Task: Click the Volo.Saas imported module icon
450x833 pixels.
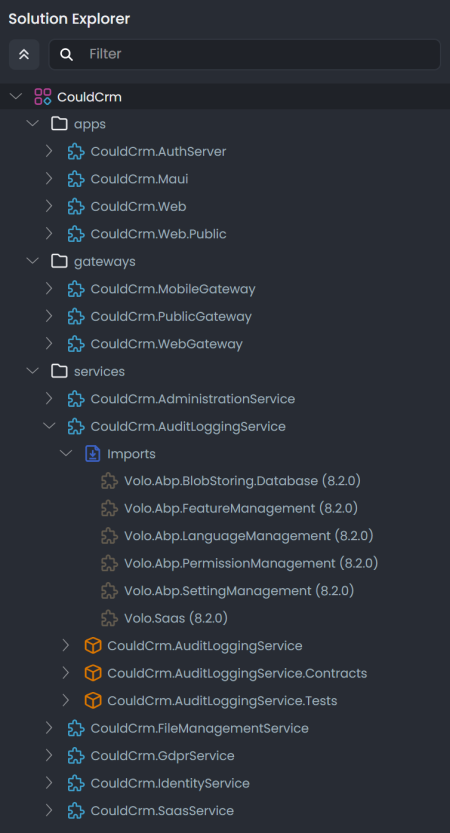Action: (x=109, y=618)
